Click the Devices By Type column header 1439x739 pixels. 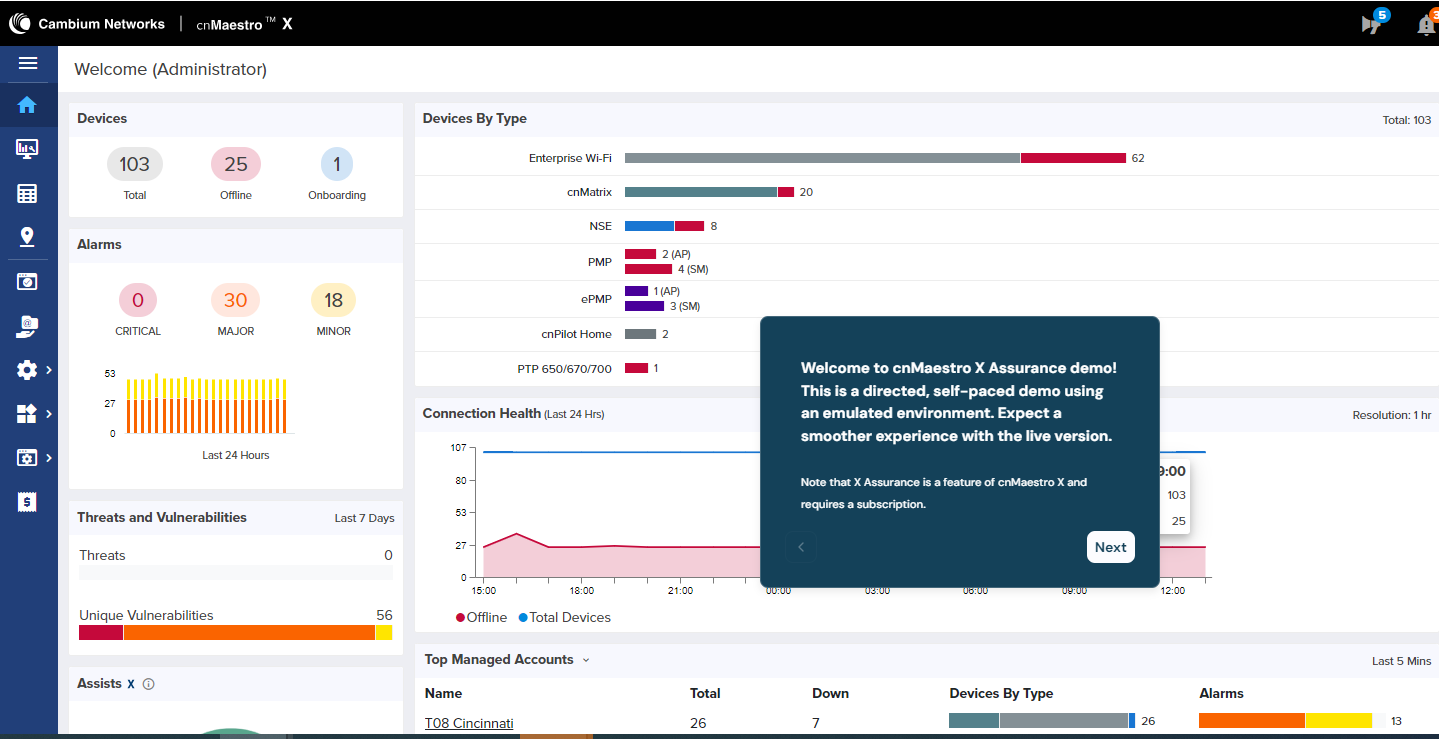[1001, 693]
